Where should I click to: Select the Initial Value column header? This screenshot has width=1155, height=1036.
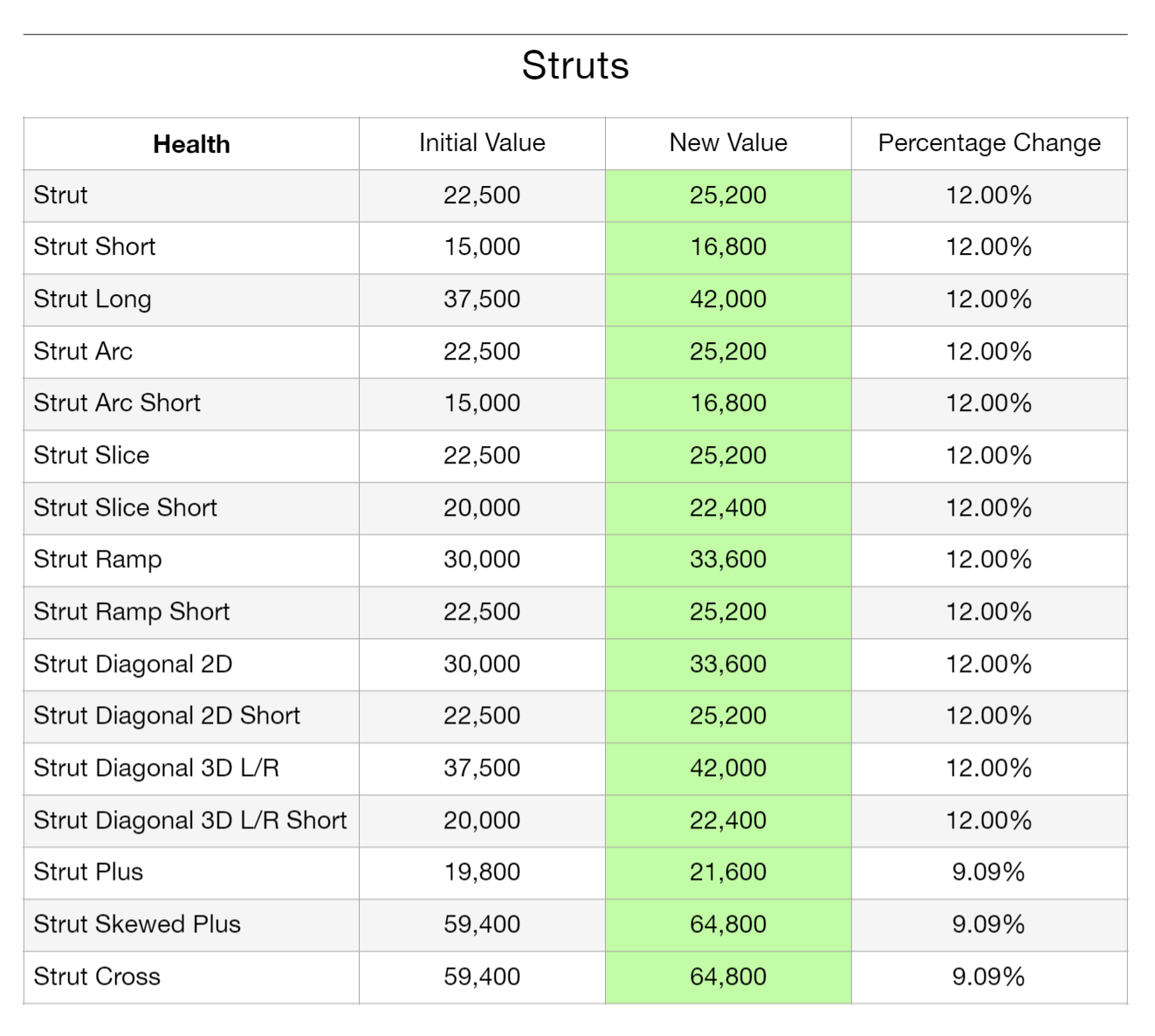coord(482,143)
